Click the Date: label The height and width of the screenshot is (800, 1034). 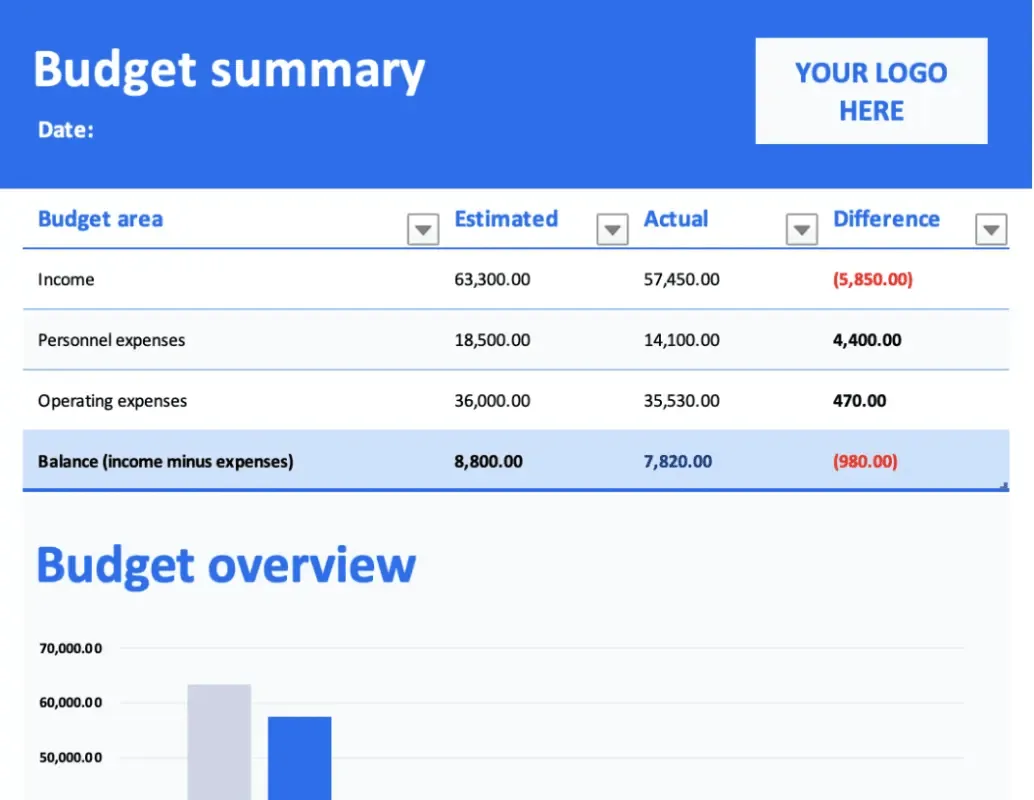click(x=66, y=129)
